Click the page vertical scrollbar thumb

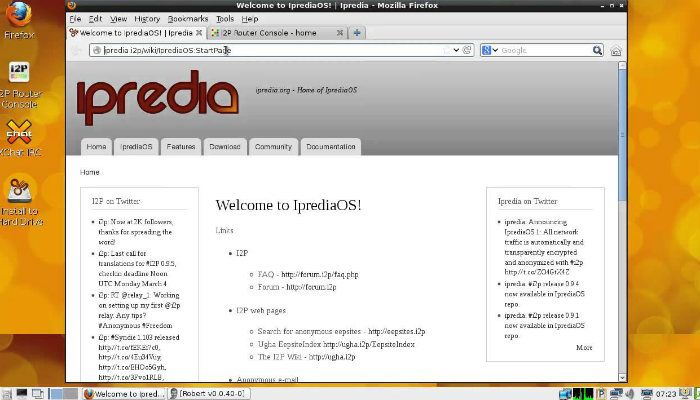pos(622,134)
